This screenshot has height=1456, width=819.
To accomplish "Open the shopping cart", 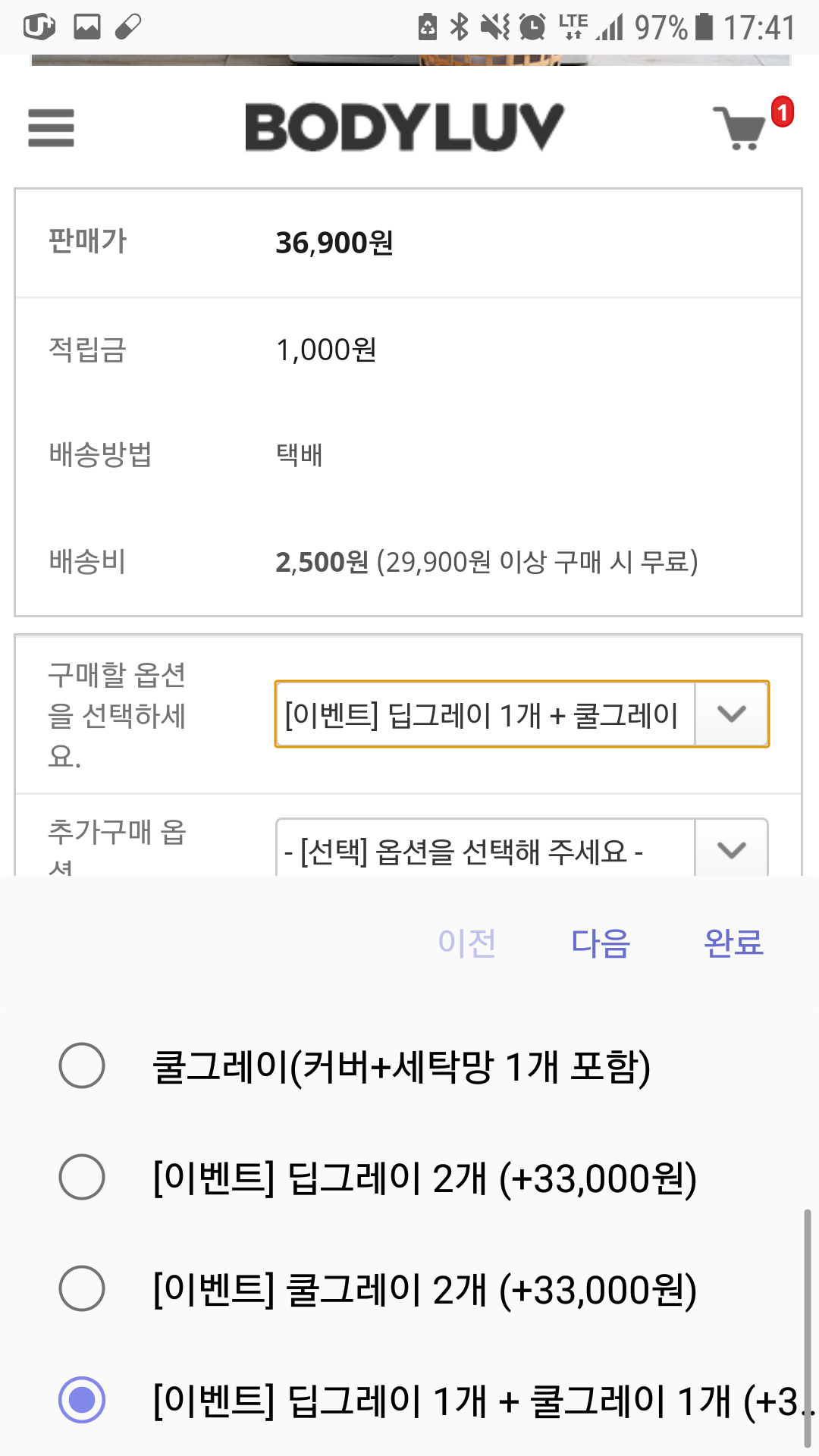I will click(739, 127).
